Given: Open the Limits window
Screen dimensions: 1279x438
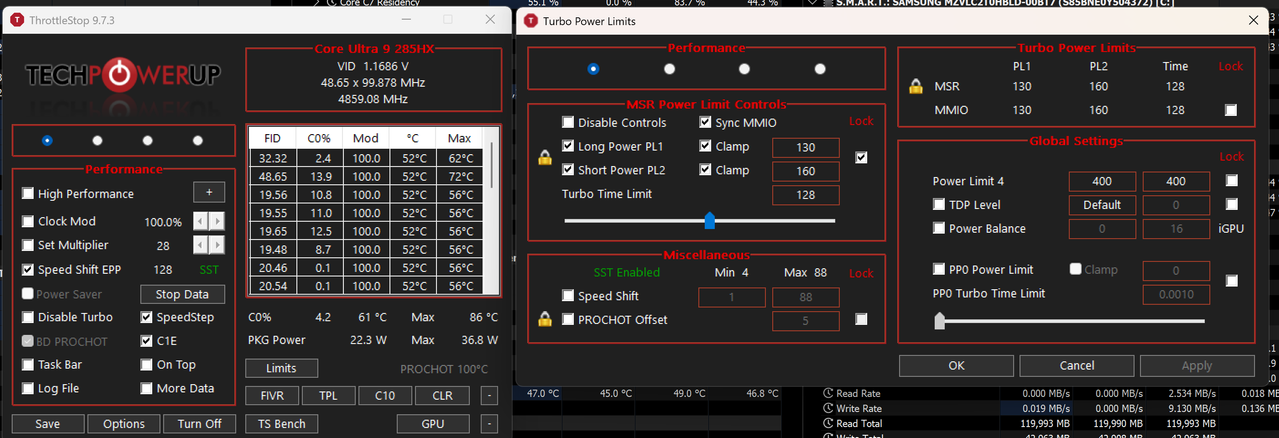Looking at the screenshot, I should (281, 369).
